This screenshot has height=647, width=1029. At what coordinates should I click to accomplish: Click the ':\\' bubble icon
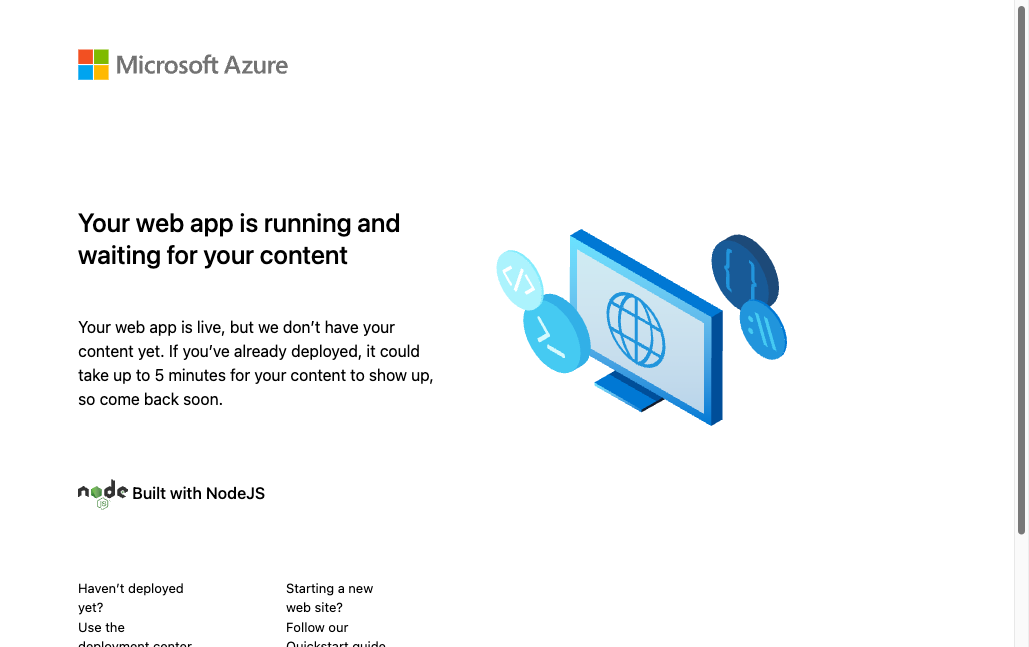click(x=763, y=330)
